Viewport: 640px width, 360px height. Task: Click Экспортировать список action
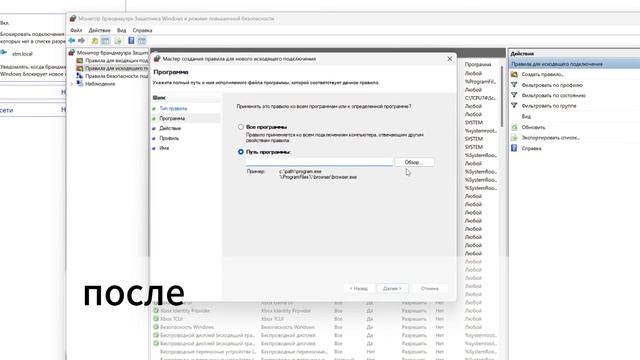click(546, 138)
